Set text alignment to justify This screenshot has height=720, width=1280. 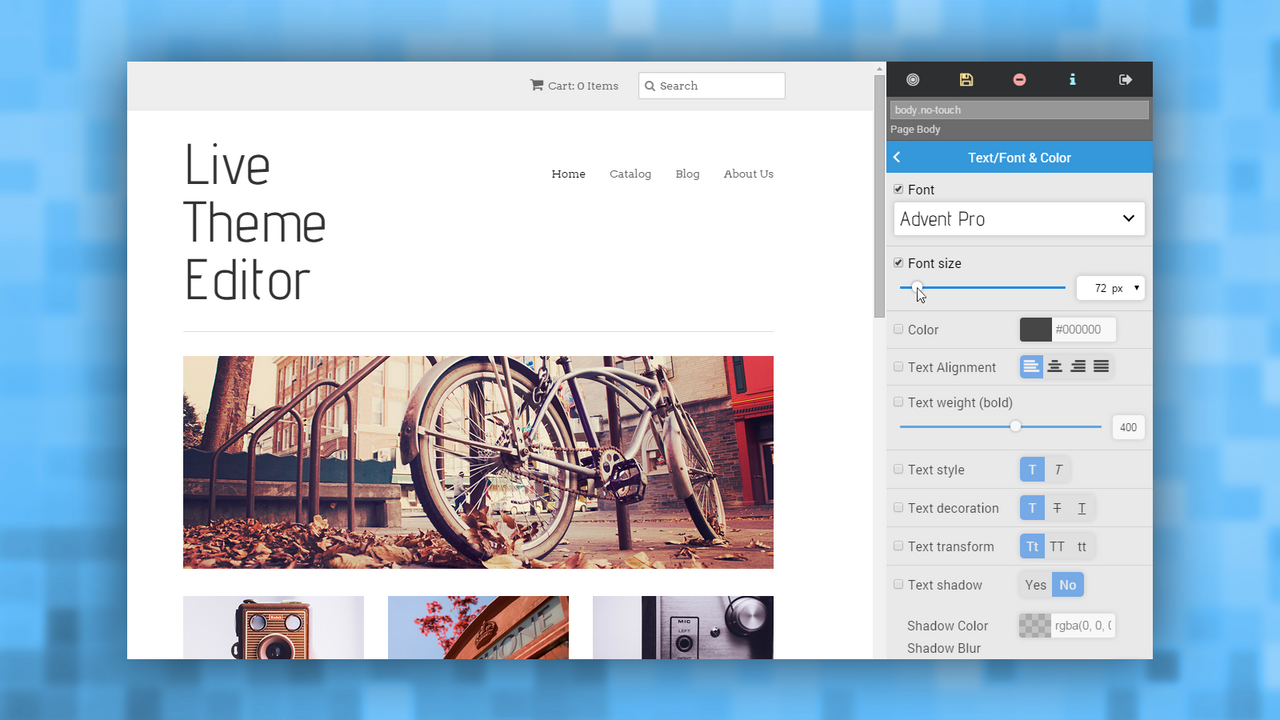point(1101,367)
